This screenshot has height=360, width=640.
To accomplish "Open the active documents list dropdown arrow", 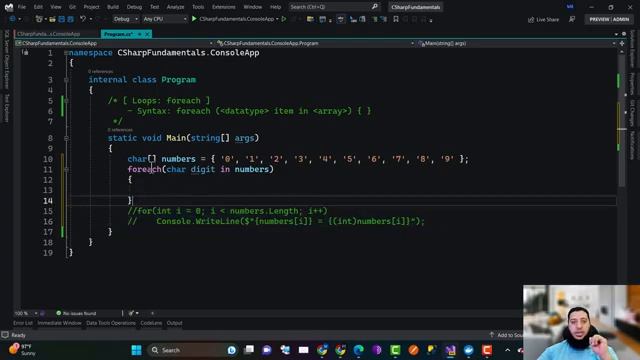I will click(616, 34).
